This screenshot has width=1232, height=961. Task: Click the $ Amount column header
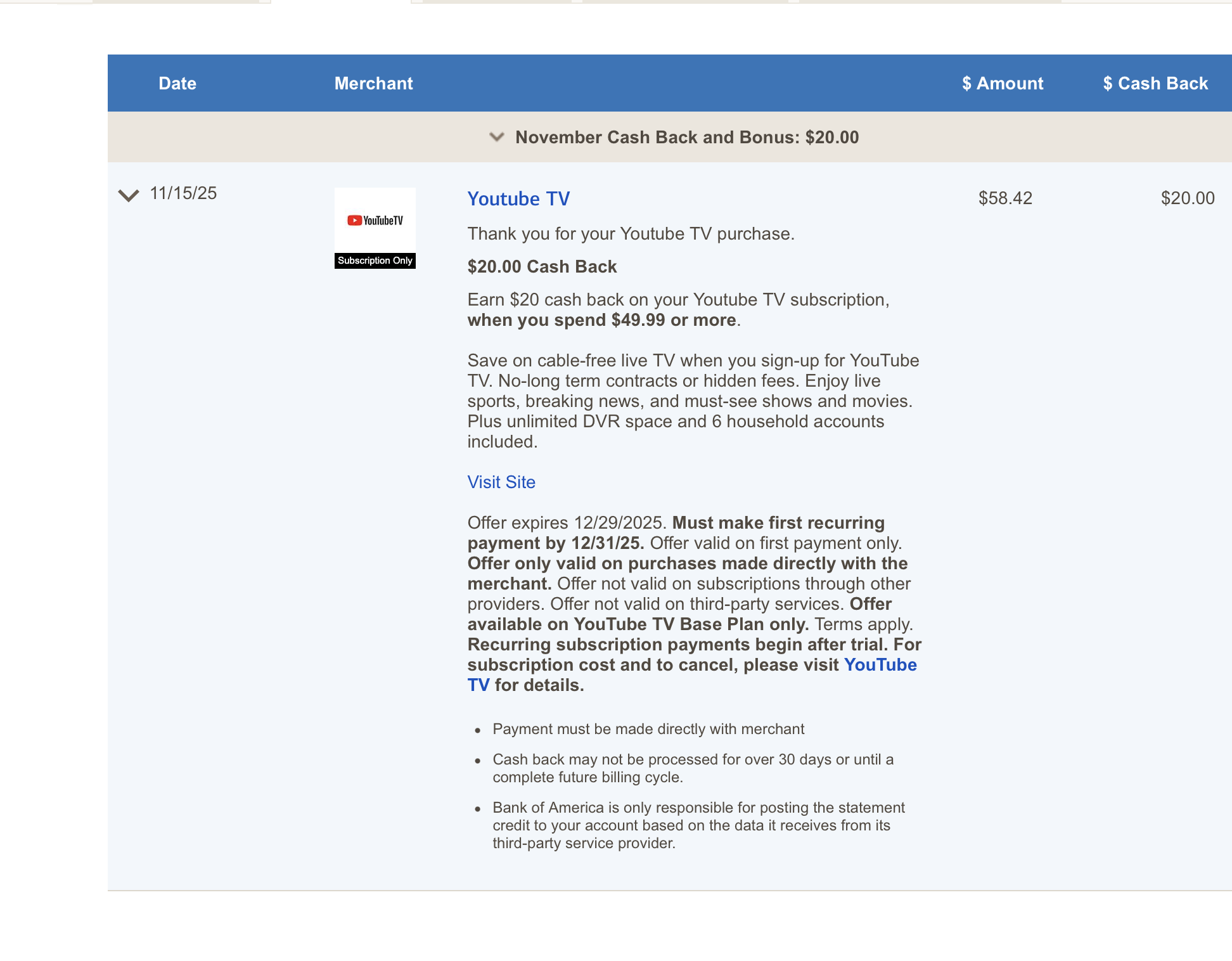coord(1003,84)
